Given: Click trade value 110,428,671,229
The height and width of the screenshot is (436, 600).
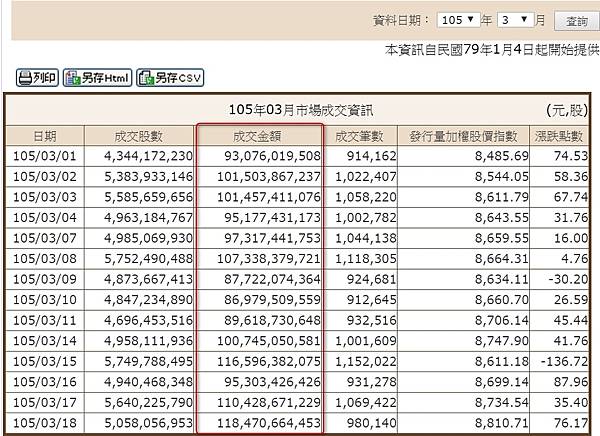Looking at the screenshot, I should [x=269, y=402].
